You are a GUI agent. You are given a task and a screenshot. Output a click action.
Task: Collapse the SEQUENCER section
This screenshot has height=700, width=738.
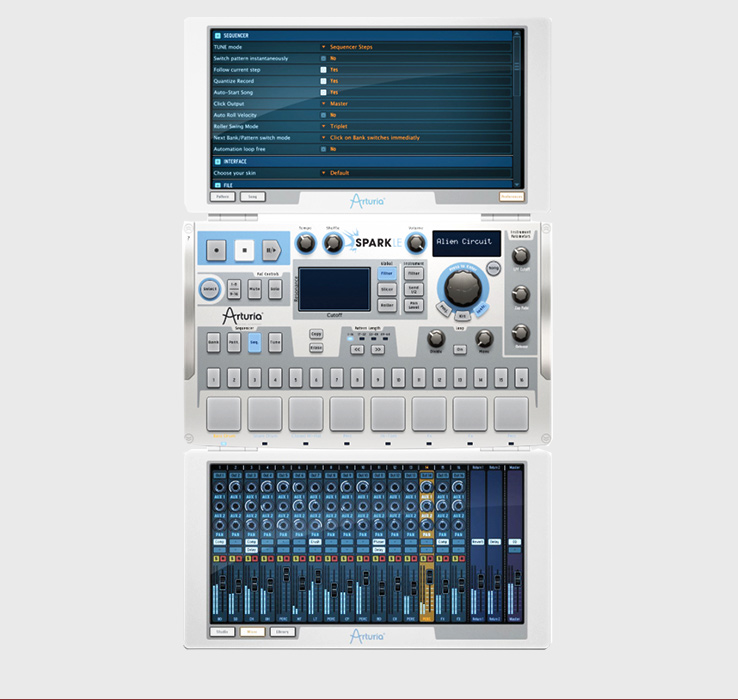click(217, 36)
